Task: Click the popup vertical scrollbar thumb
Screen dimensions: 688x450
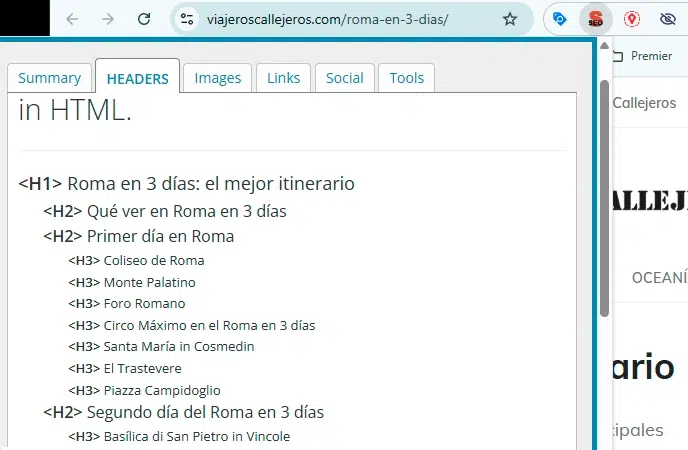Action: coord(604,198)
